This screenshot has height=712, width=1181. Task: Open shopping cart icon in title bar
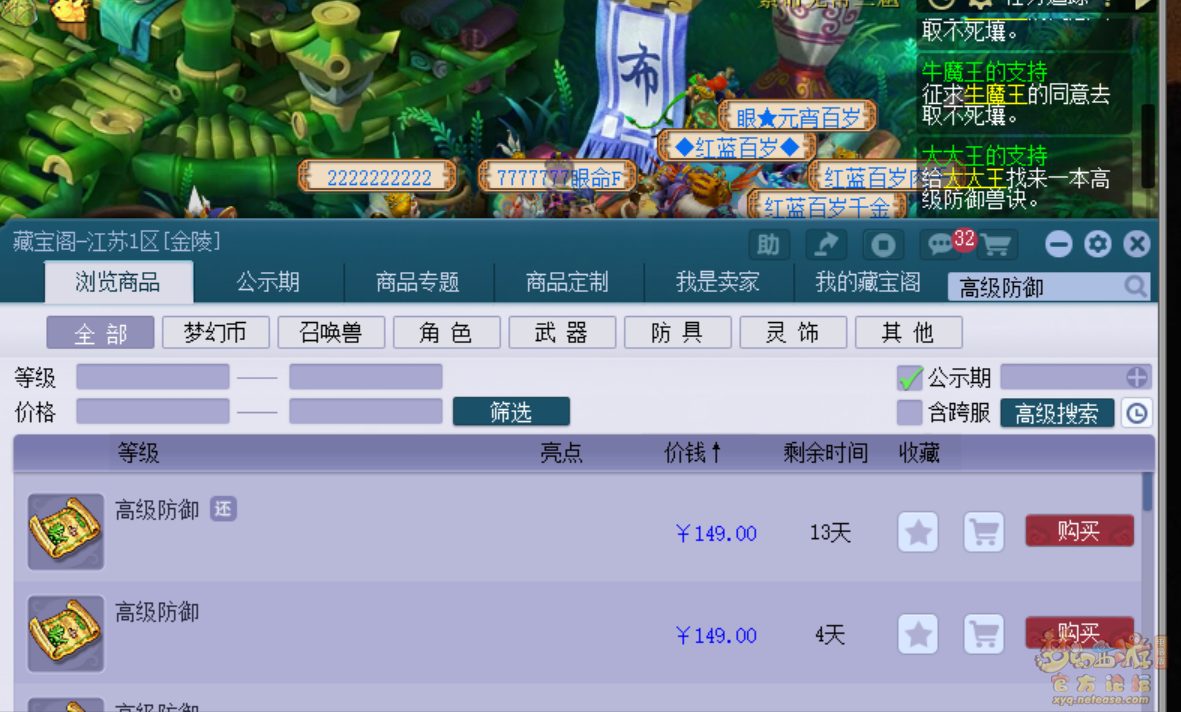click(x=996, y=244)
